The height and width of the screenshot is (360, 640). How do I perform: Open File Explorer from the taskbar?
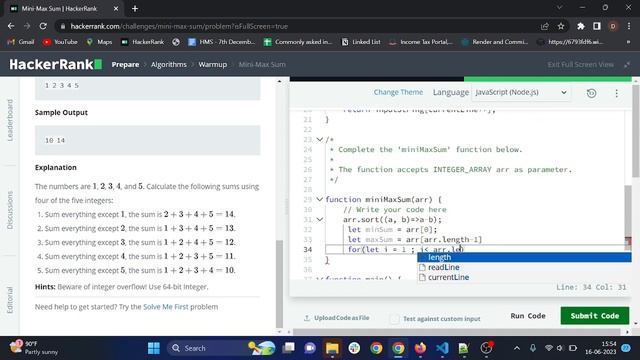(332, 348)
